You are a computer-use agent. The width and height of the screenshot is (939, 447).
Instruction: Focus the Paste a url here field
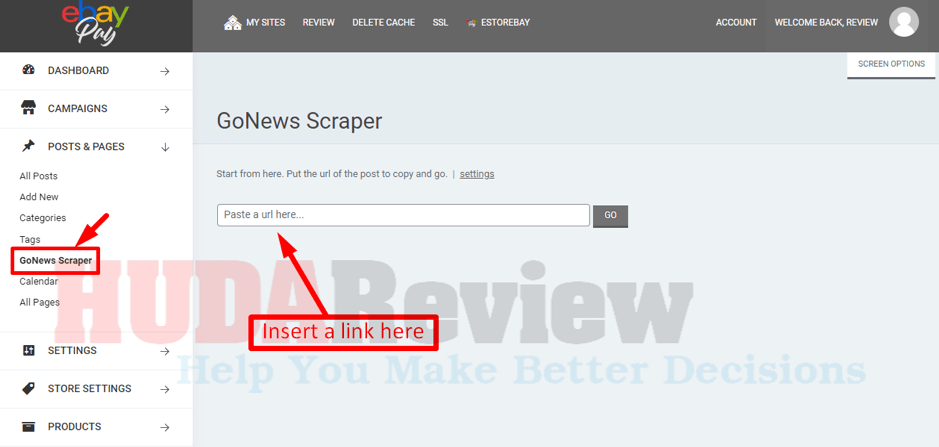point(404,215)
